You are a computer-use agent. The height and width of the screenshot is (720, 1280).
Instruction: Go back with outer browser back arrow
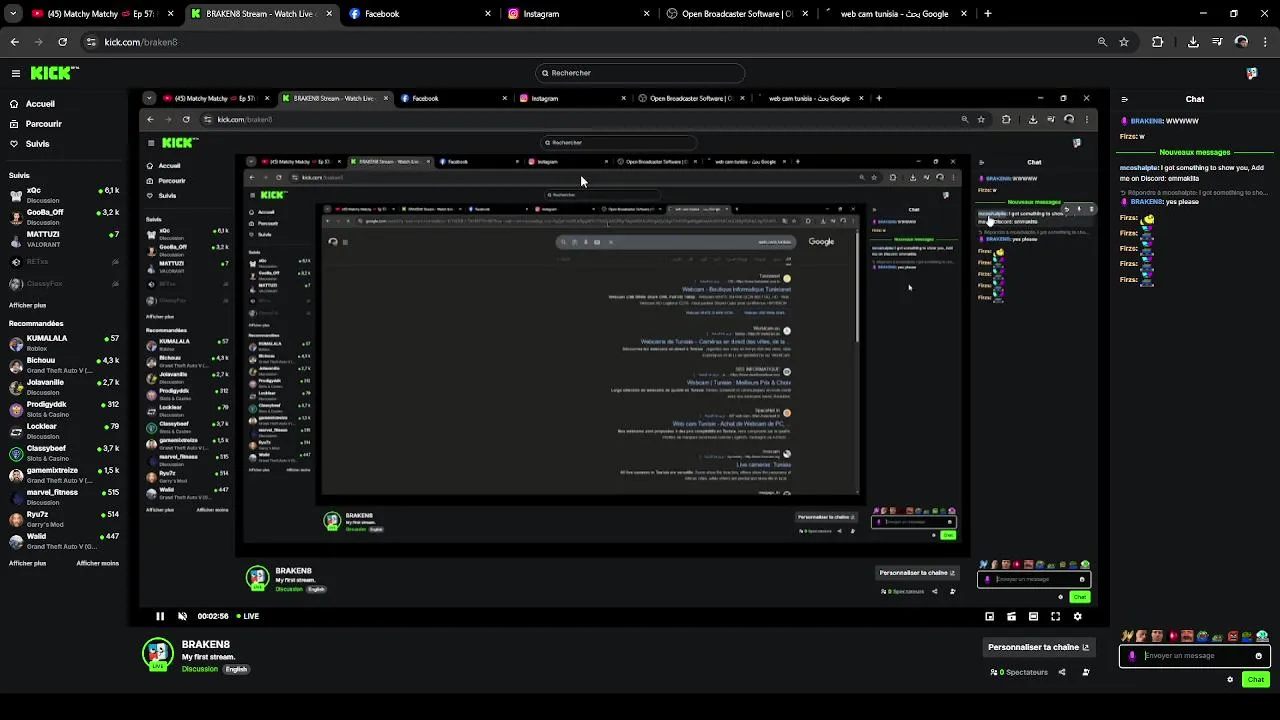coord(14,42)
